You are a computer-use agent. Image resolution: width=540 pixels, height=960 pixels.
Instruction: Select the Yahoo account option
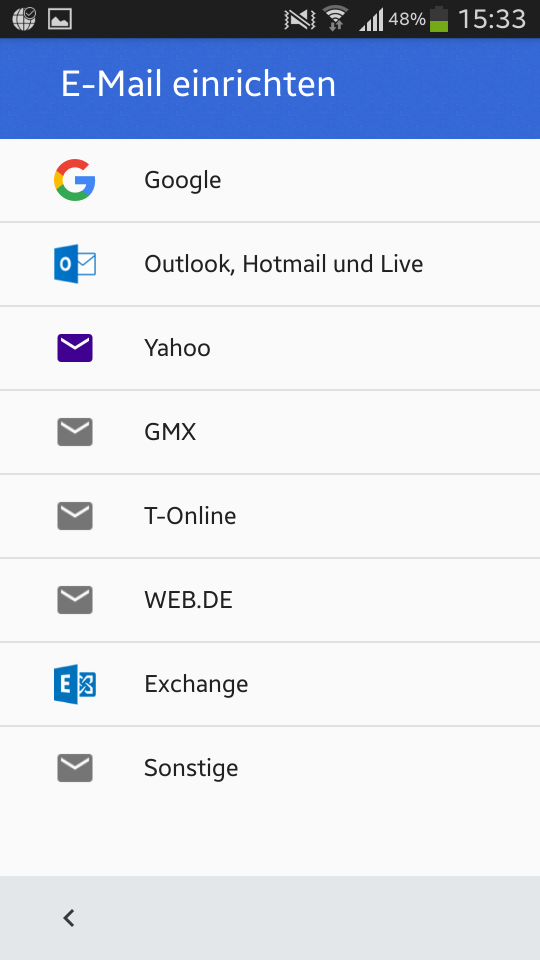point(270,348)
